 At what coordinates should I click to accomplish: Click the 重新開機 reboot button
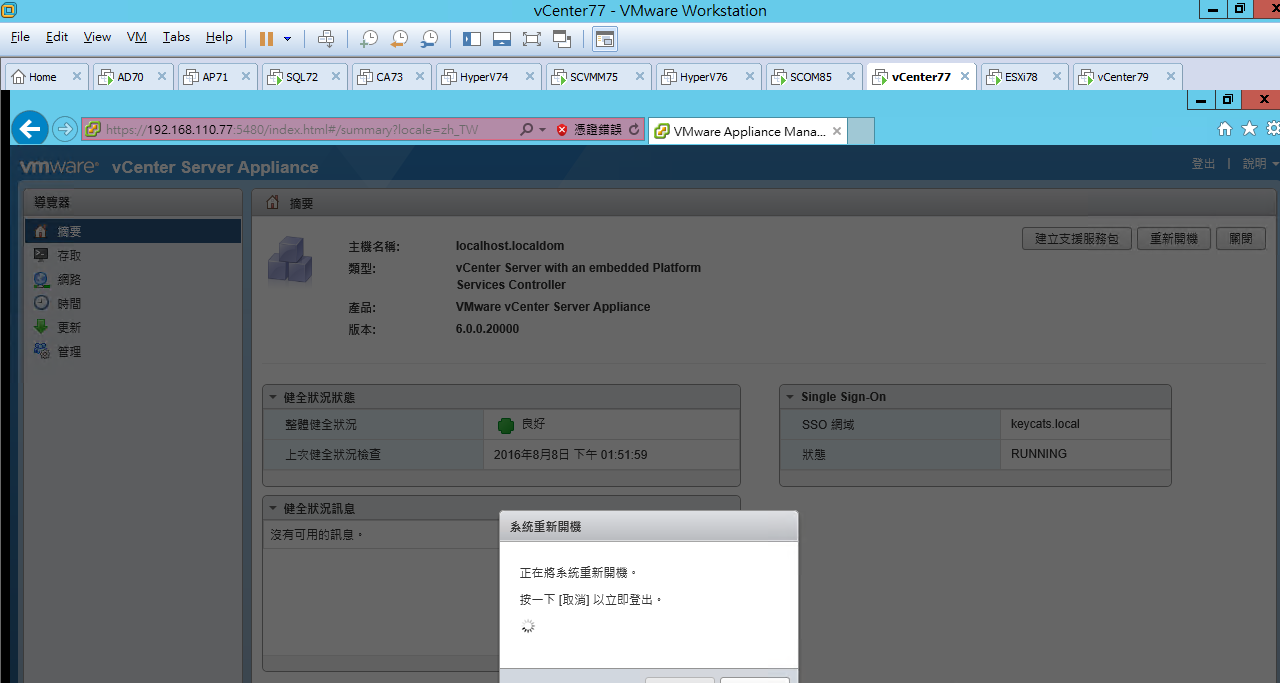click(x=1174, y=239)
